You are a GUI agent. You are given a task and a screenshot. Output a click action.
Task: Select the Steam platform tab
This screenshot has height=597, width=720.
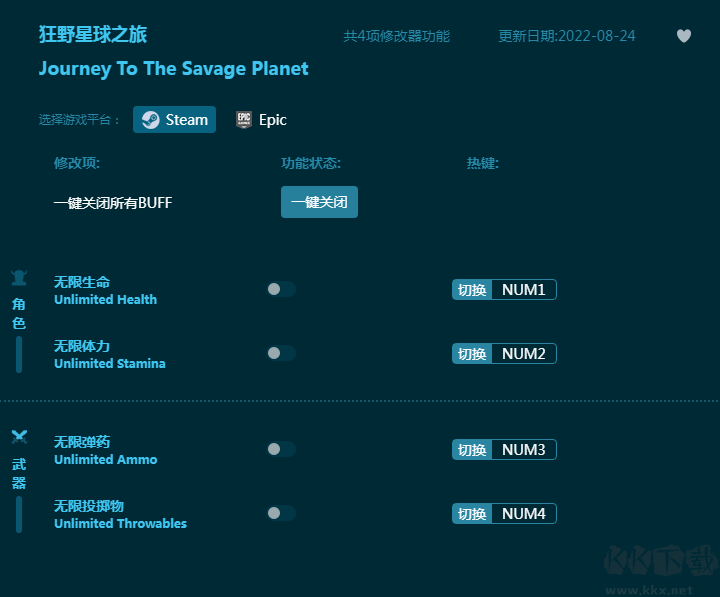click(x=175, y=120)
